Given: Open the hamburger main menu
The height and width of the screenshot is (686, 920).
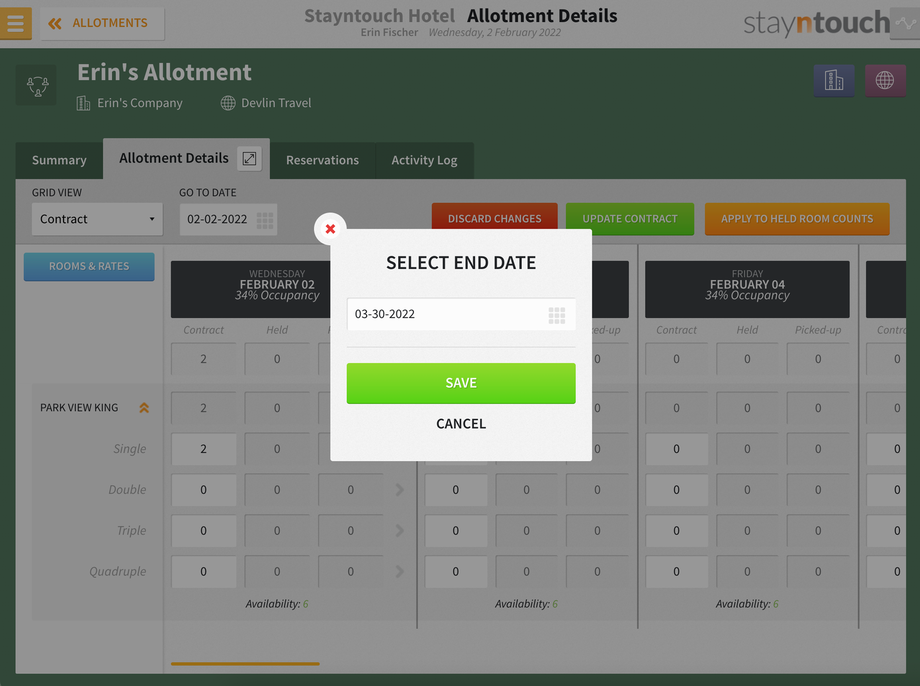Looking at the screenshot, I should pyautogui.click(x=15, y=23).
